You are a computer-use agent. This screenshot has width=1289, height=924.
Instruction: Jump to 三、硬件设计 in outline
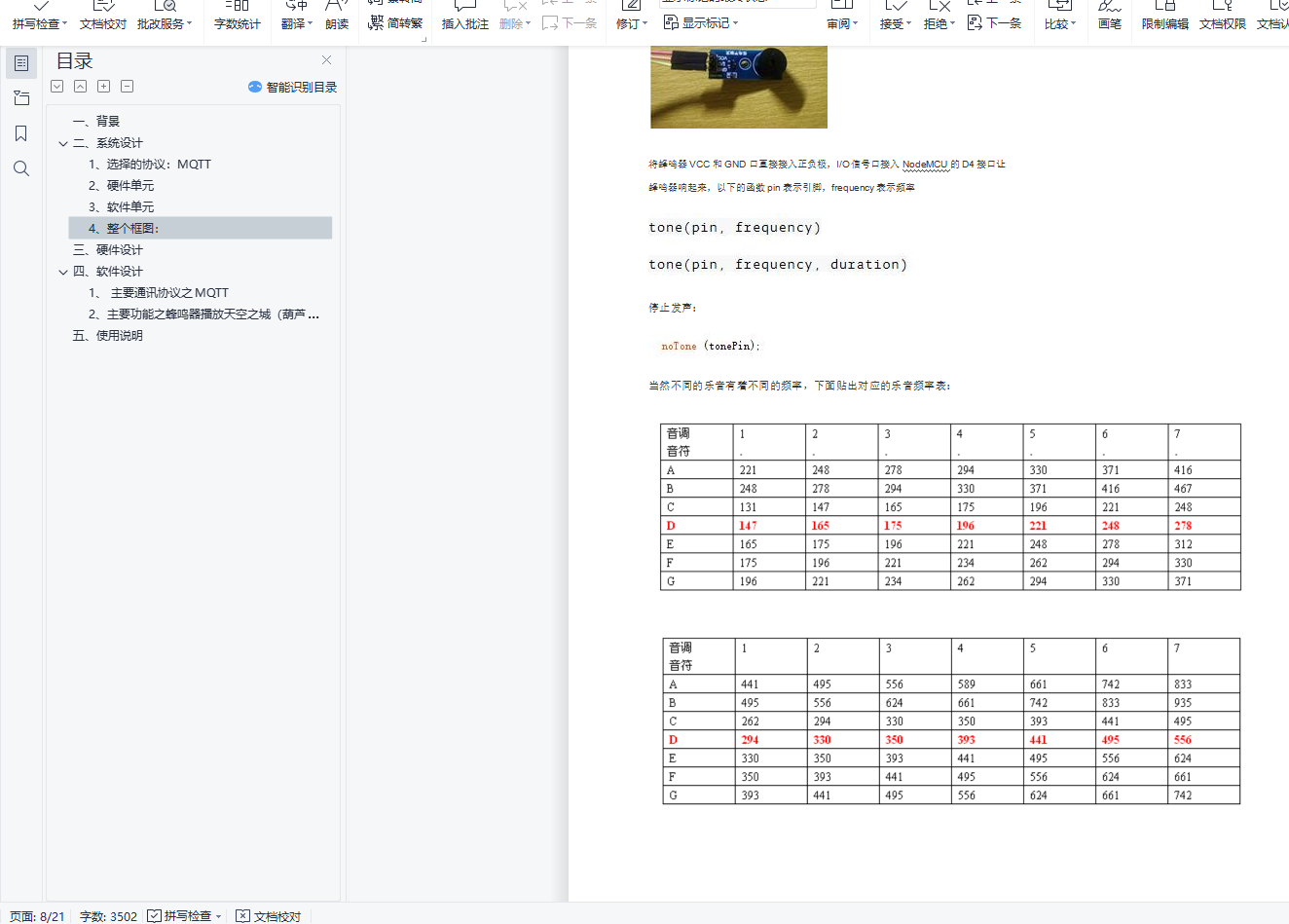point(108,250)
